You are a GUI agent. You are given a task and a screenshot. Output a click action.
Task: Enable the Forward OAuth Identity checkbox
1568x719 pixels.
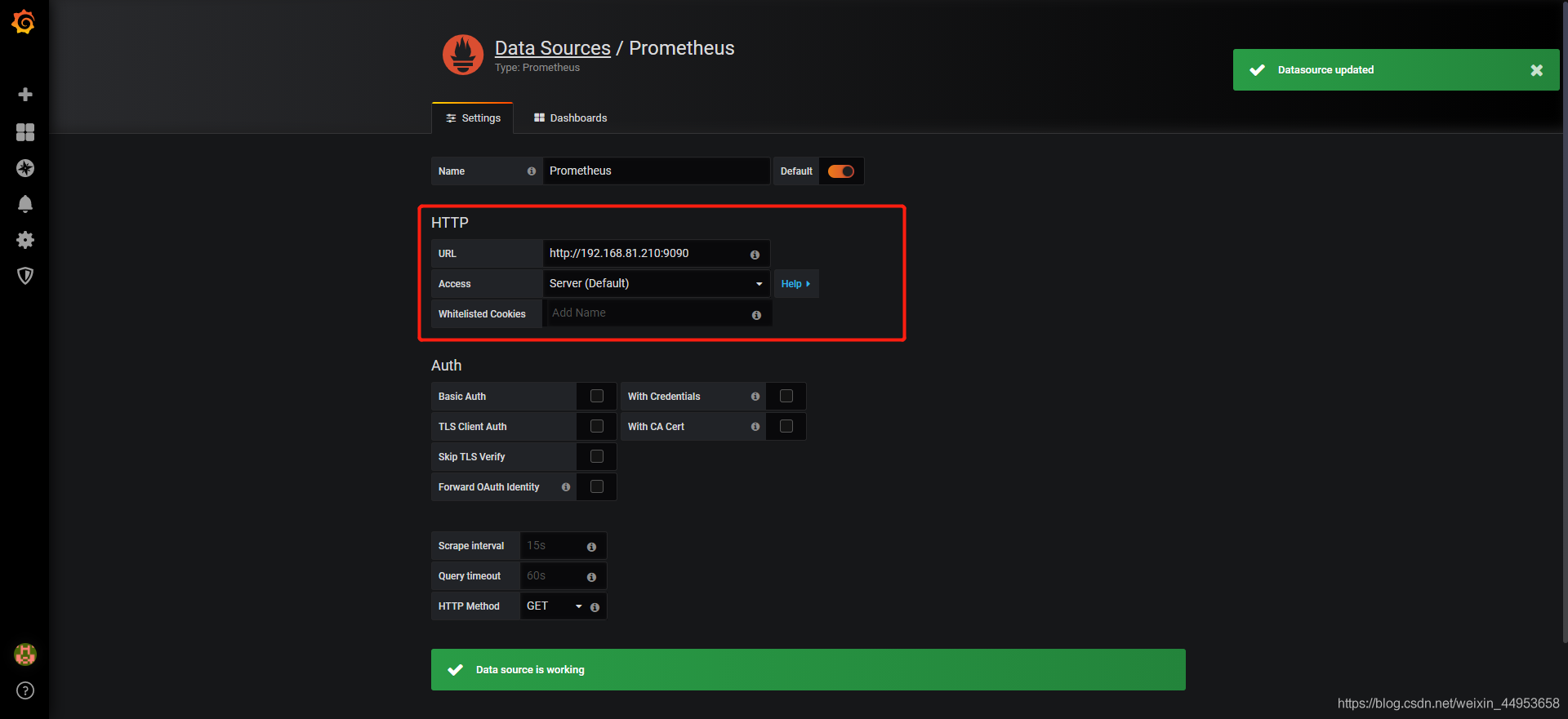pos(597,486)
